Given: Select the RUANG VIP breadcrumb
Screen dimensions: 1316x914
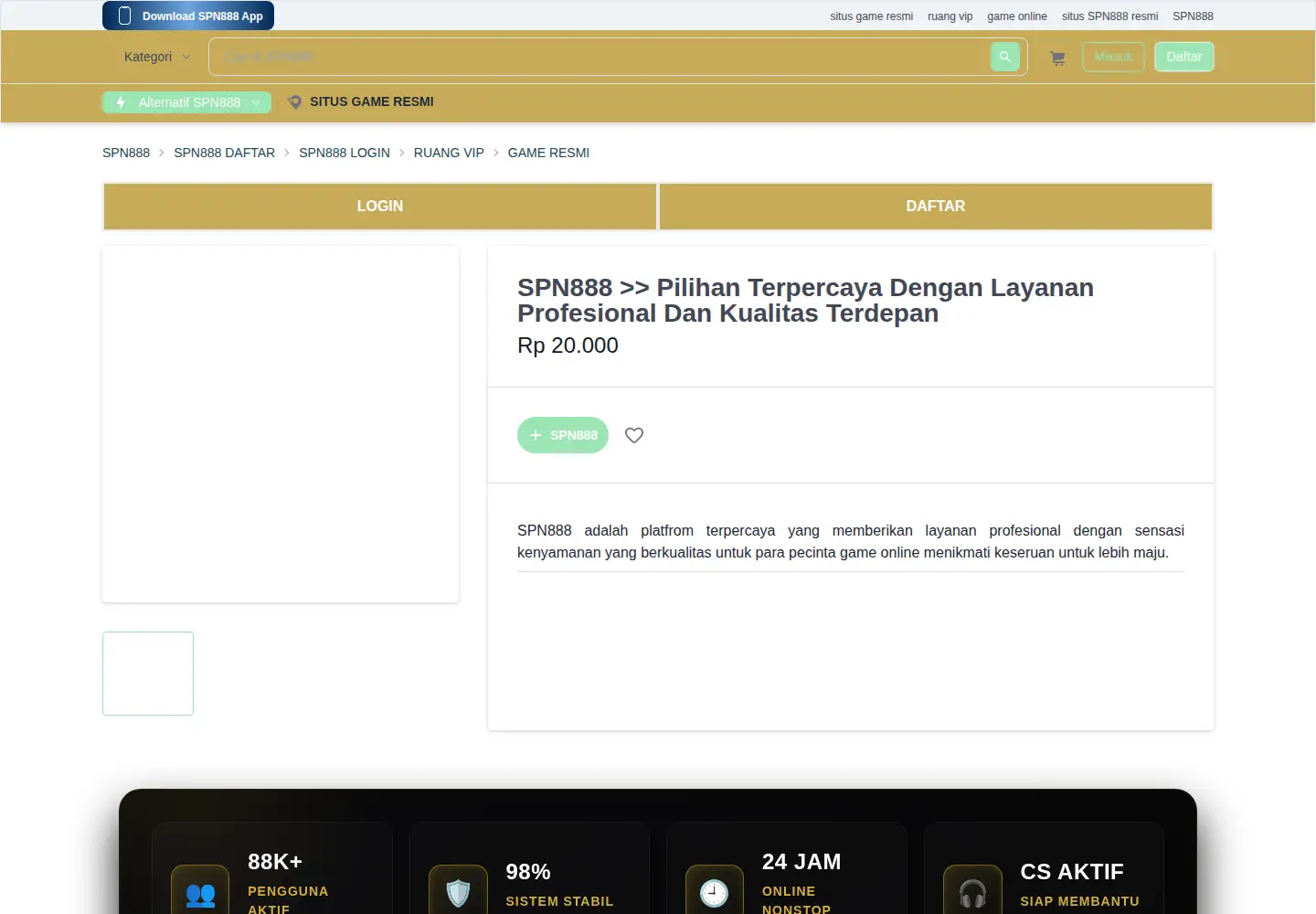Looking at the screenshot, I should tap(449, 153).
